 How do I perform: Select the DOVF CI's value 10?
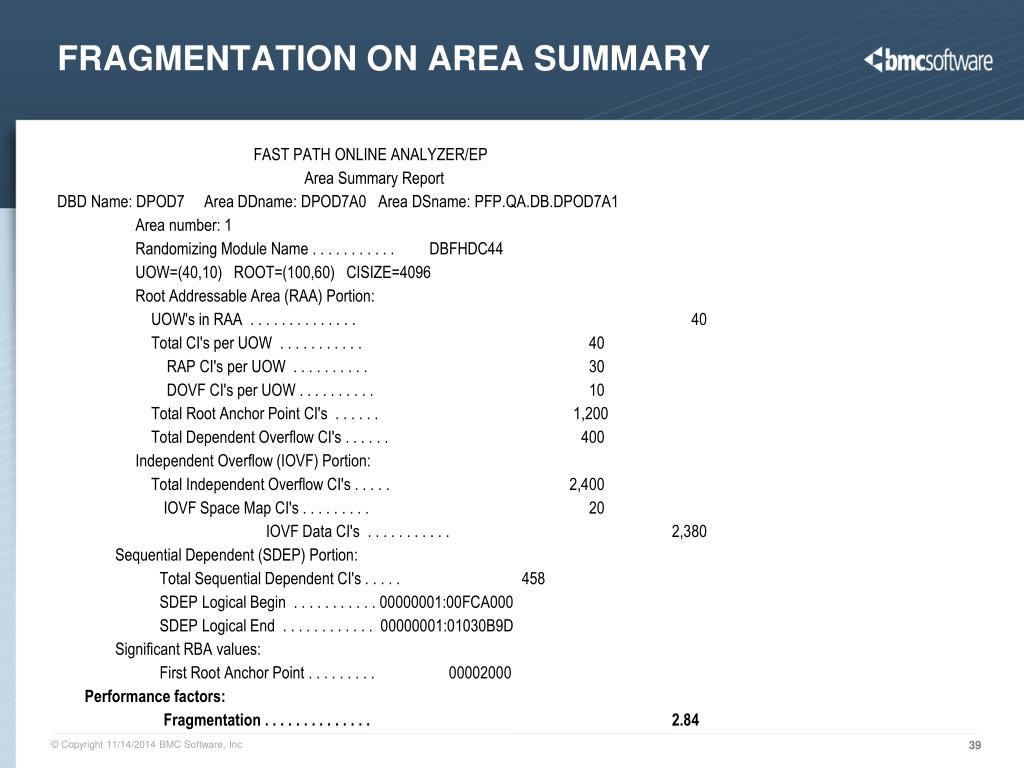[x=596, y=390]
